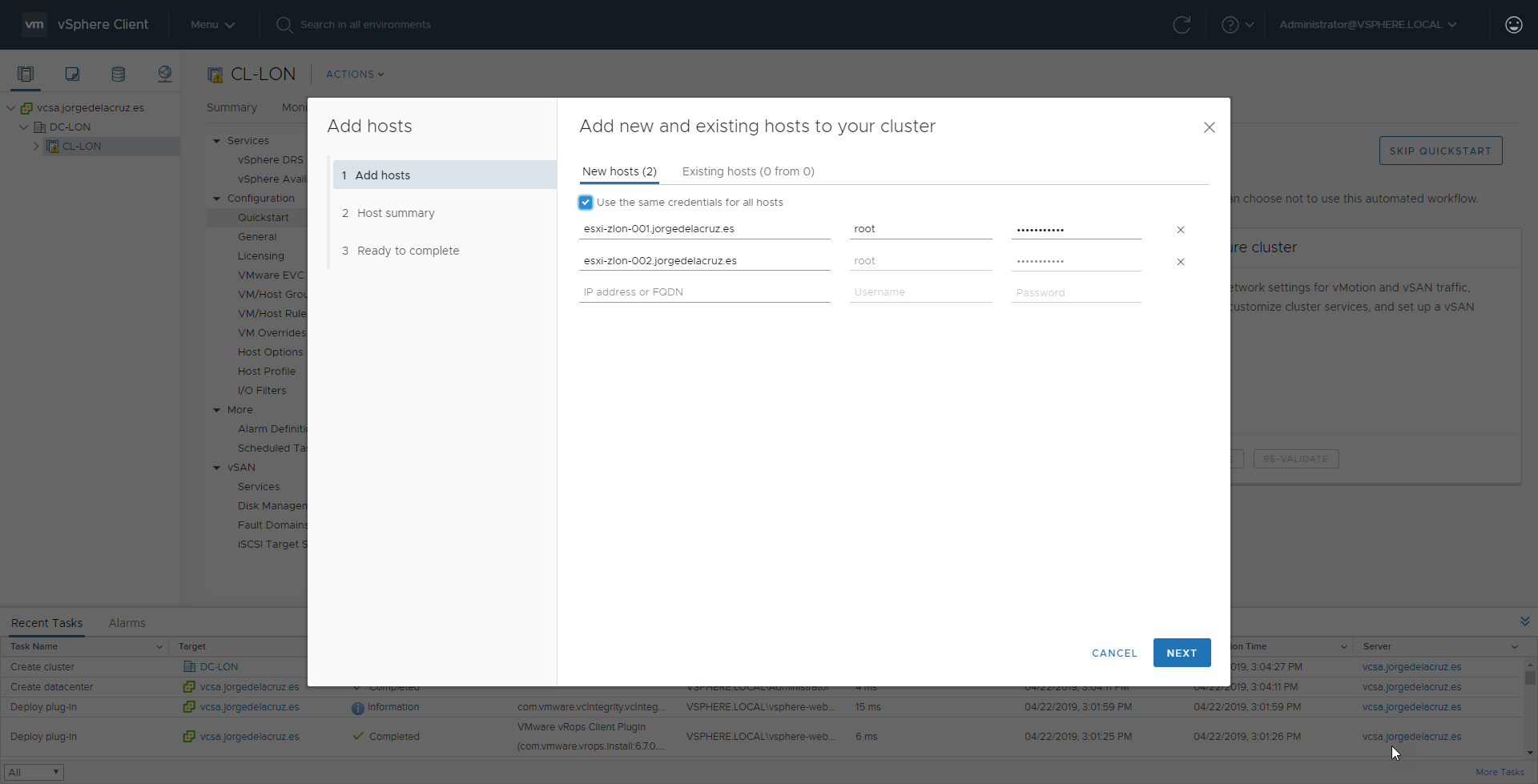Open the Summary tab

point(232,107)
